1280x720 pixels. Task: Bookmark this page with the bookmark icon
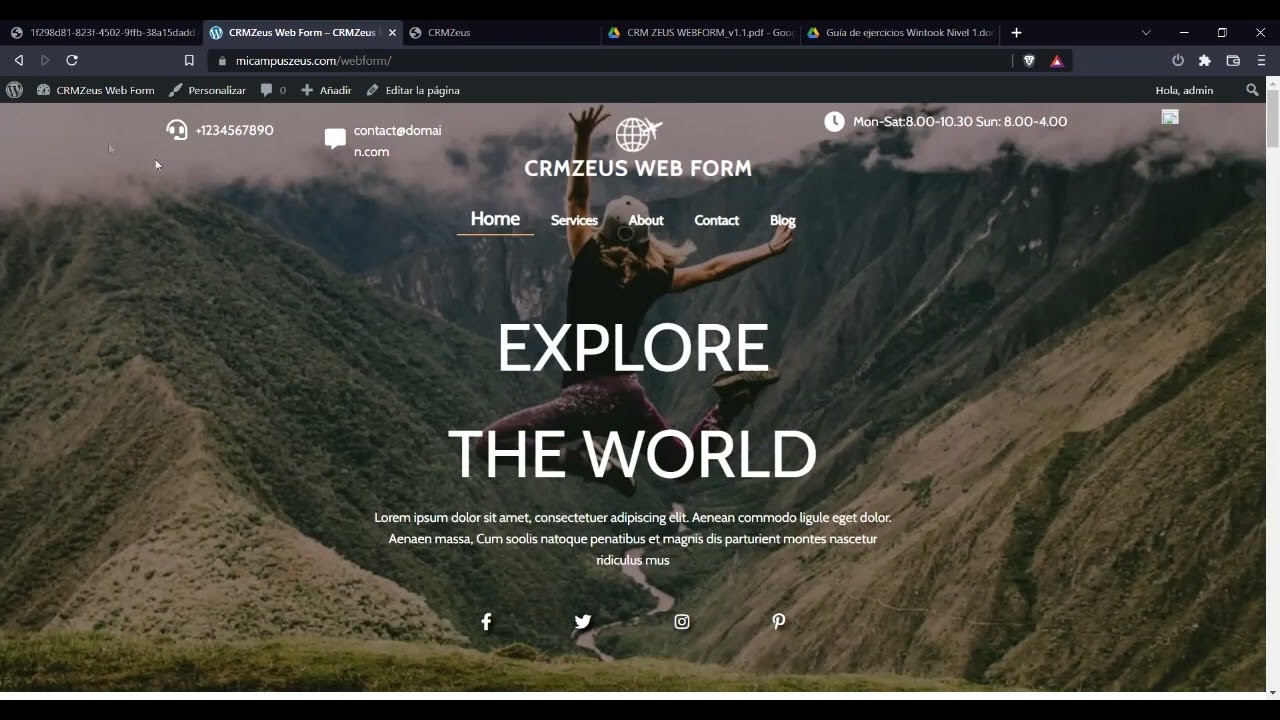189,61
